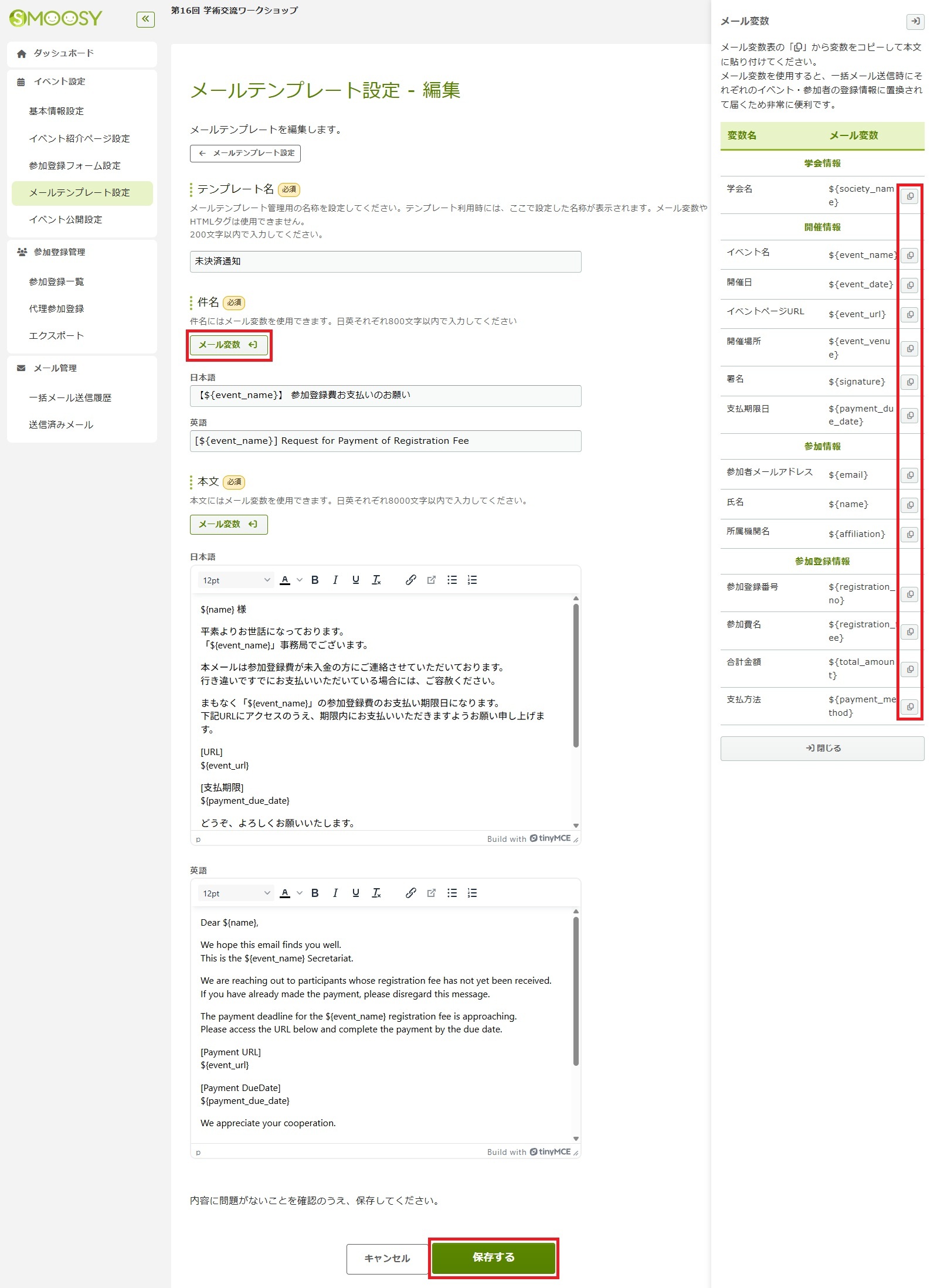The image size is (934, 1288).
Task: Toggle underline in the Japanese body editor
Action: click(x=355, y=580)
